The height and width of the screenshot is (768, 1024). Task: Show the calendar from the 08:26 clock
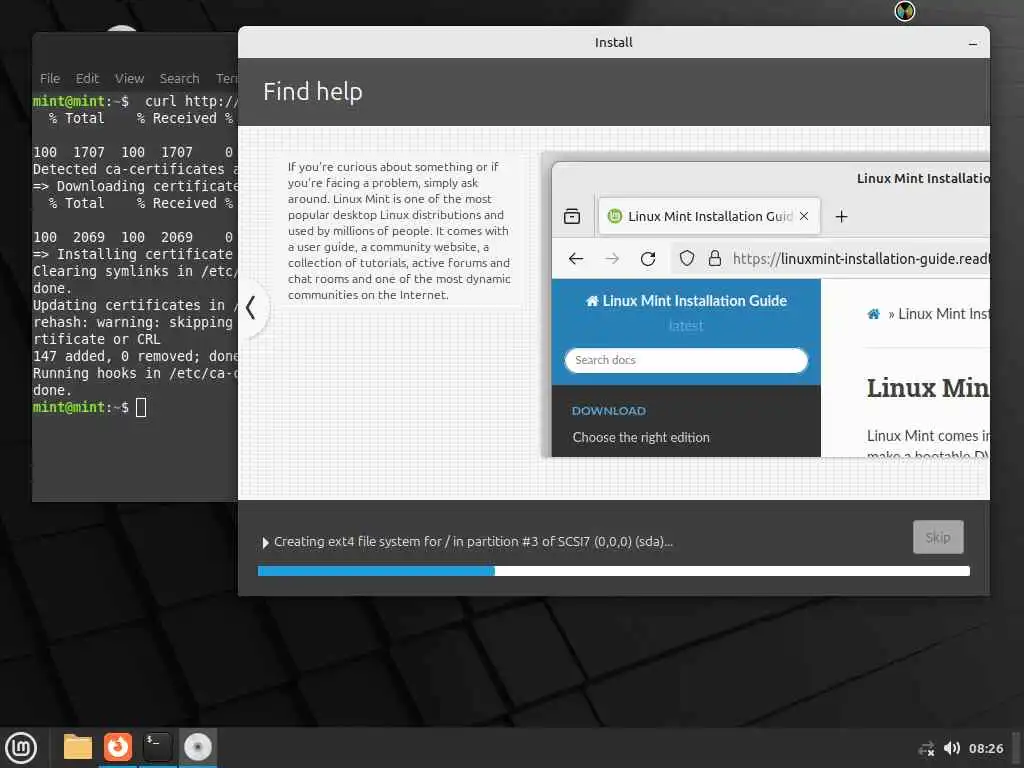[985, 748]
